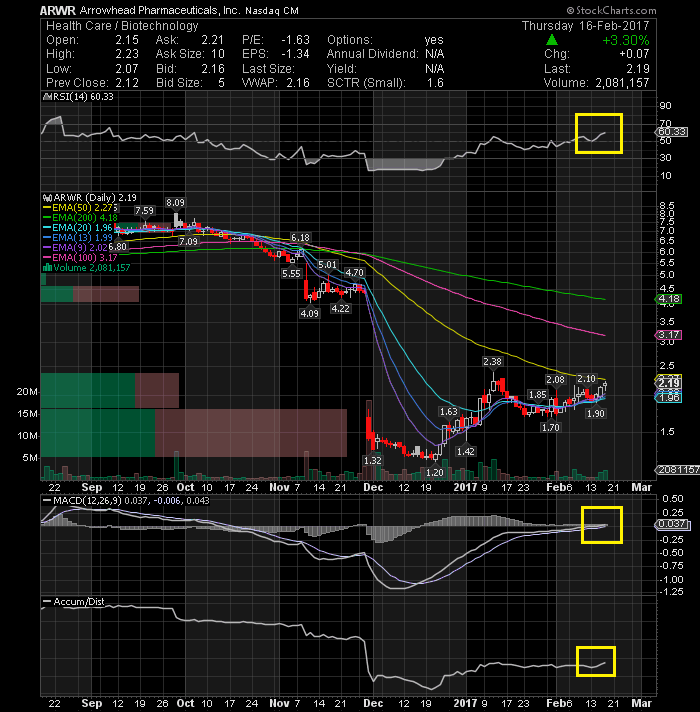
Task: Click the 1.20 low price label
Action: click(434, 473)
